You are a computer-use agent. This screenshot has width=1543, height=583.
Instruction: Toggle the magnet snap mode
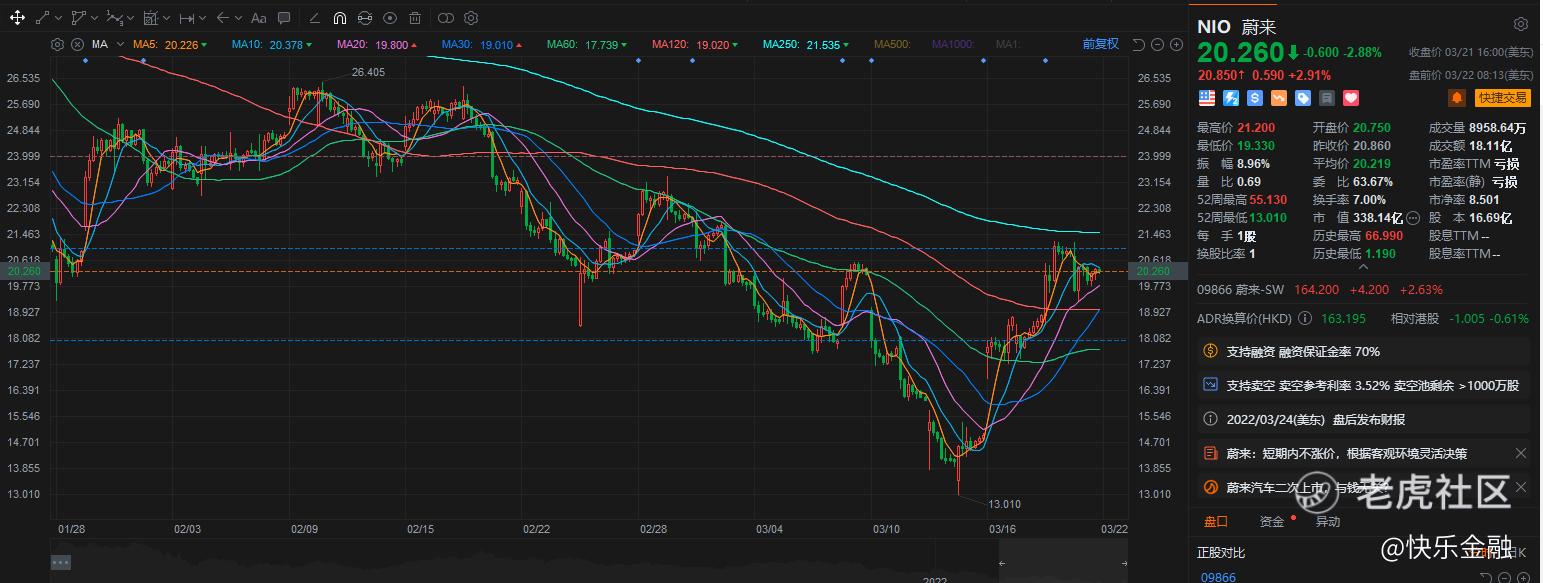point(340,18)
